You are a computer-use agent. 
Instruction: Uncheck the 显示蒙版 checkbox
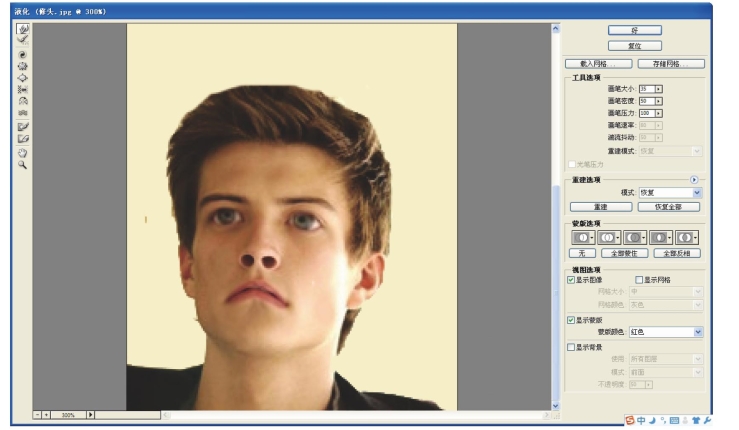coord(571,320)
